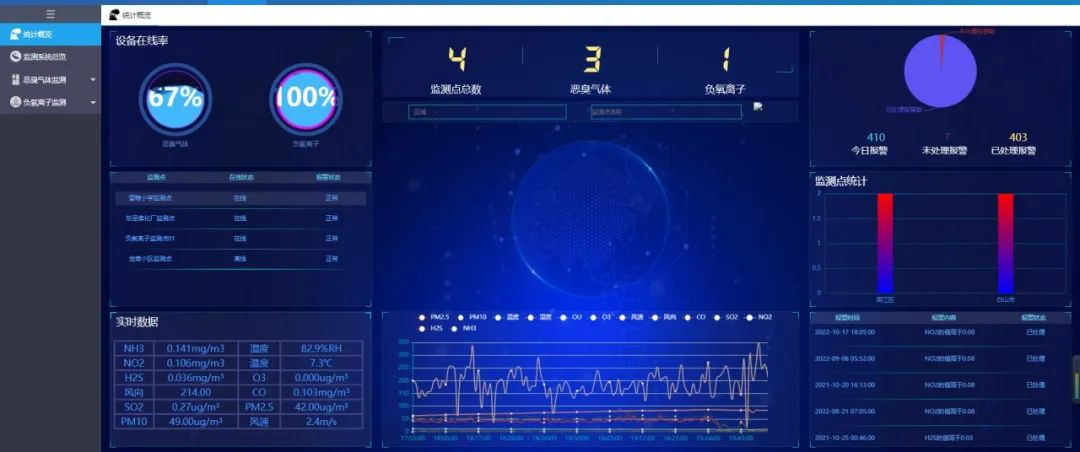Select the 东亚焦化厂监测点 row in table
The image size is (1080, 452).
pyautogui.click(x=150, y=218)
